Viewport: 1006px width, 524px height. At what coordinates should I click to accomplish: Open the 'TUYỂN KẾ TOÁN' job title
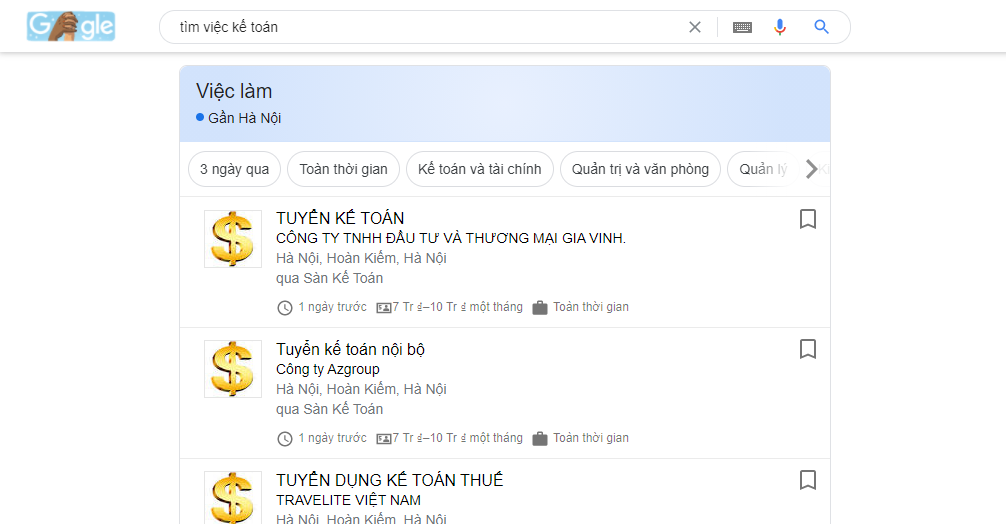(340, 218)
